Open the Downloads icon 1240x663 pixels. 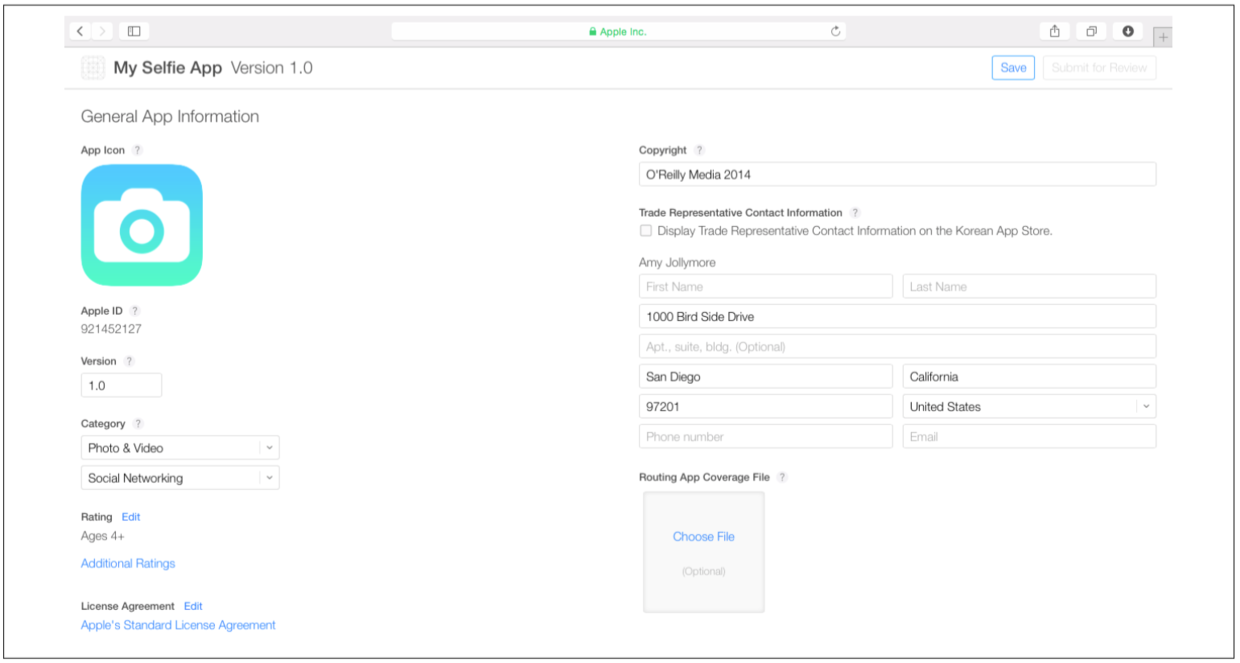click(1128, 32)
